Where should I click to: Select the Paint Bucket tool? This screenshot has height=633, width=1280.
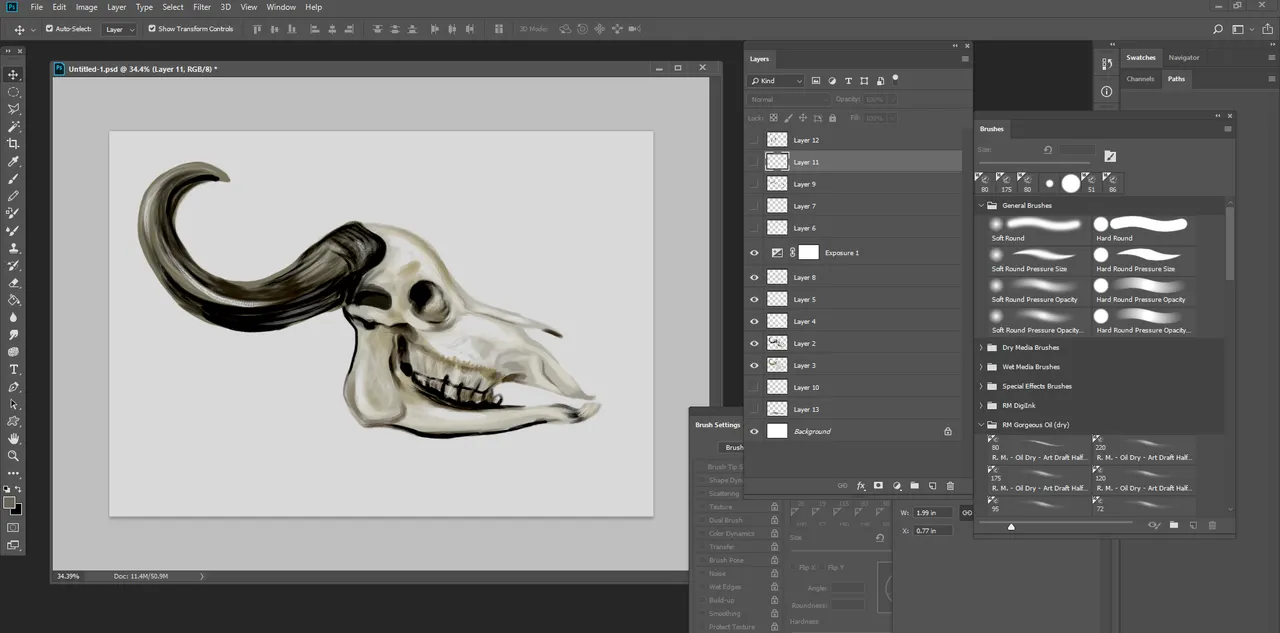click(14, 300)
